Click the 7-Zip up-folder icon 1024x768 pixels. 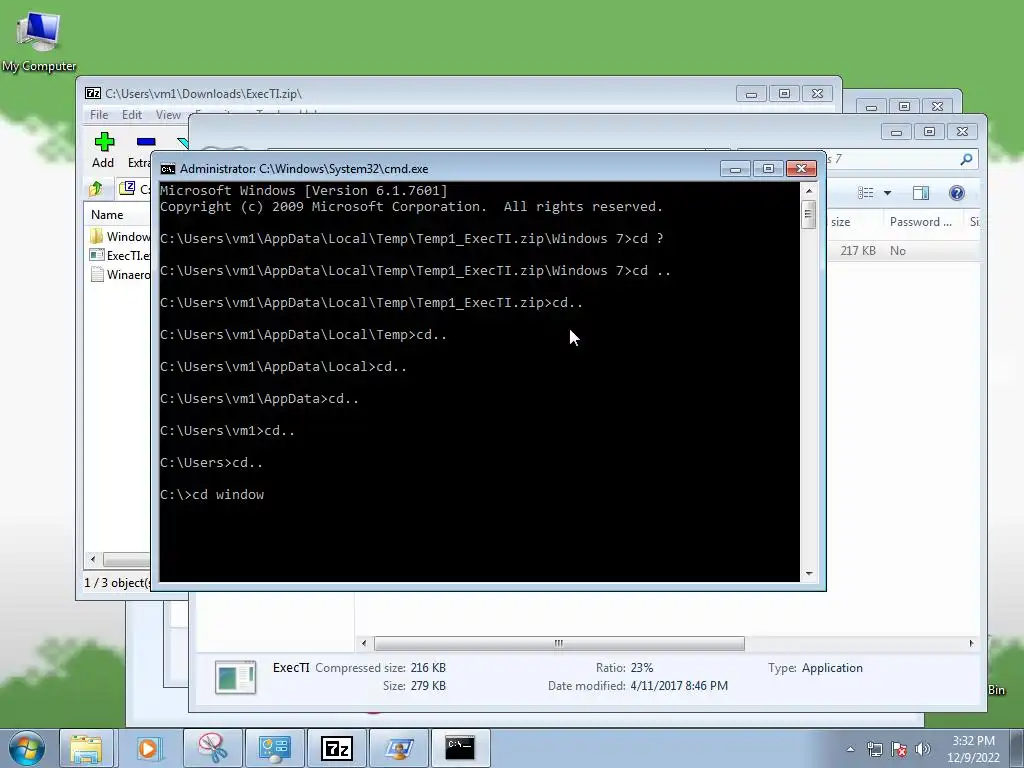coord(96,189)
